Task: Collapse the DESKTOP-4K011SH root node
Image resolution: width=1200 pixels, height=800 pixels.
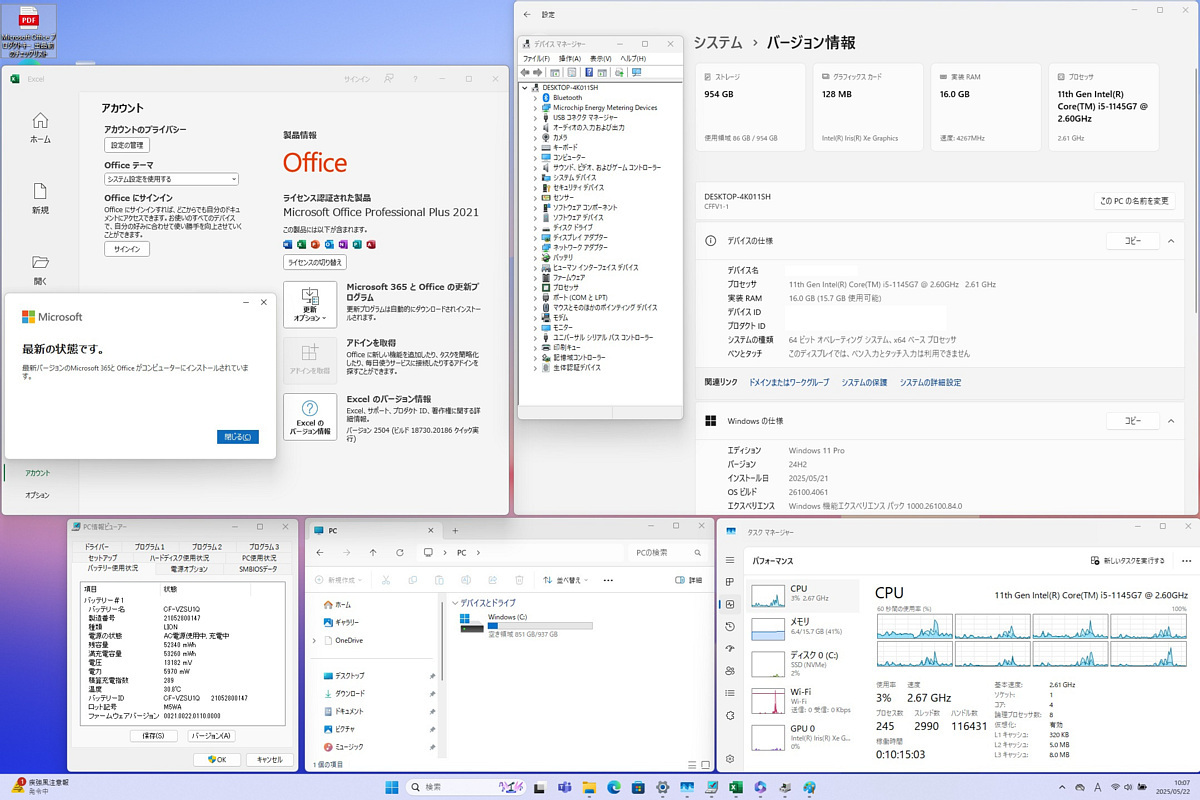Action: tap(525, 88)
